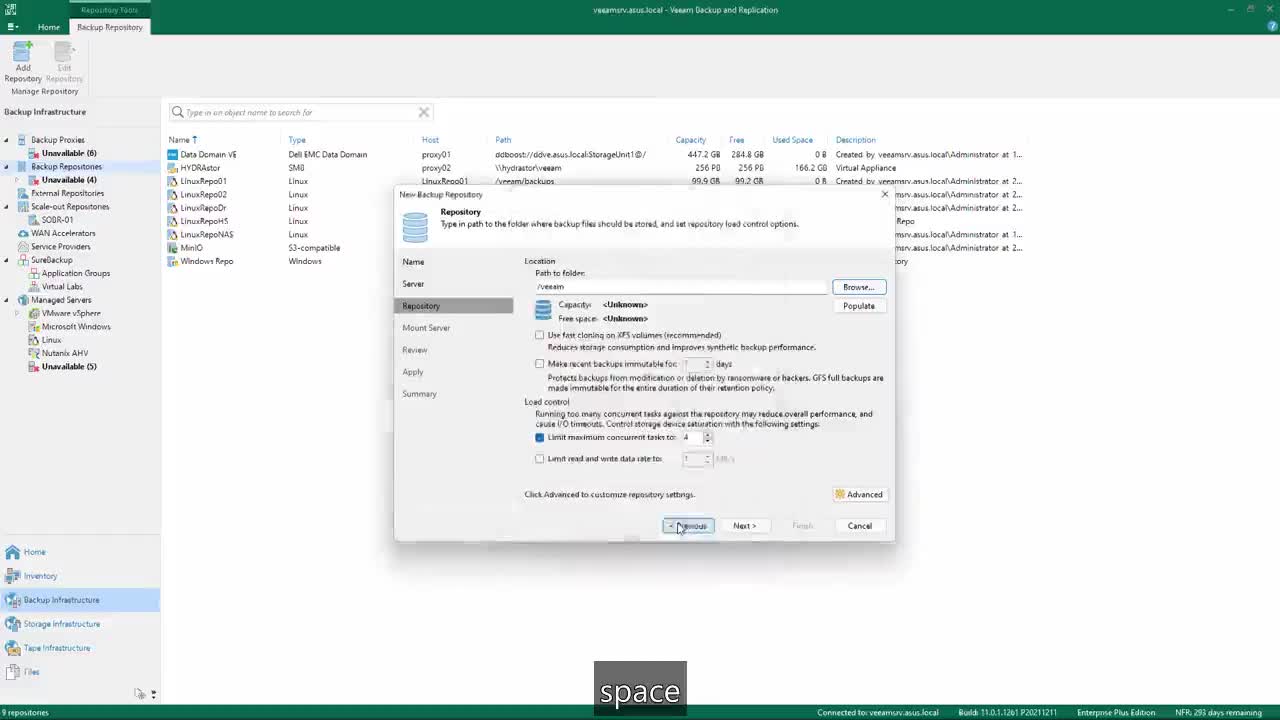Cancel the New Backup Repository wizard
The image size is (1280, 720).
[860, 526]
